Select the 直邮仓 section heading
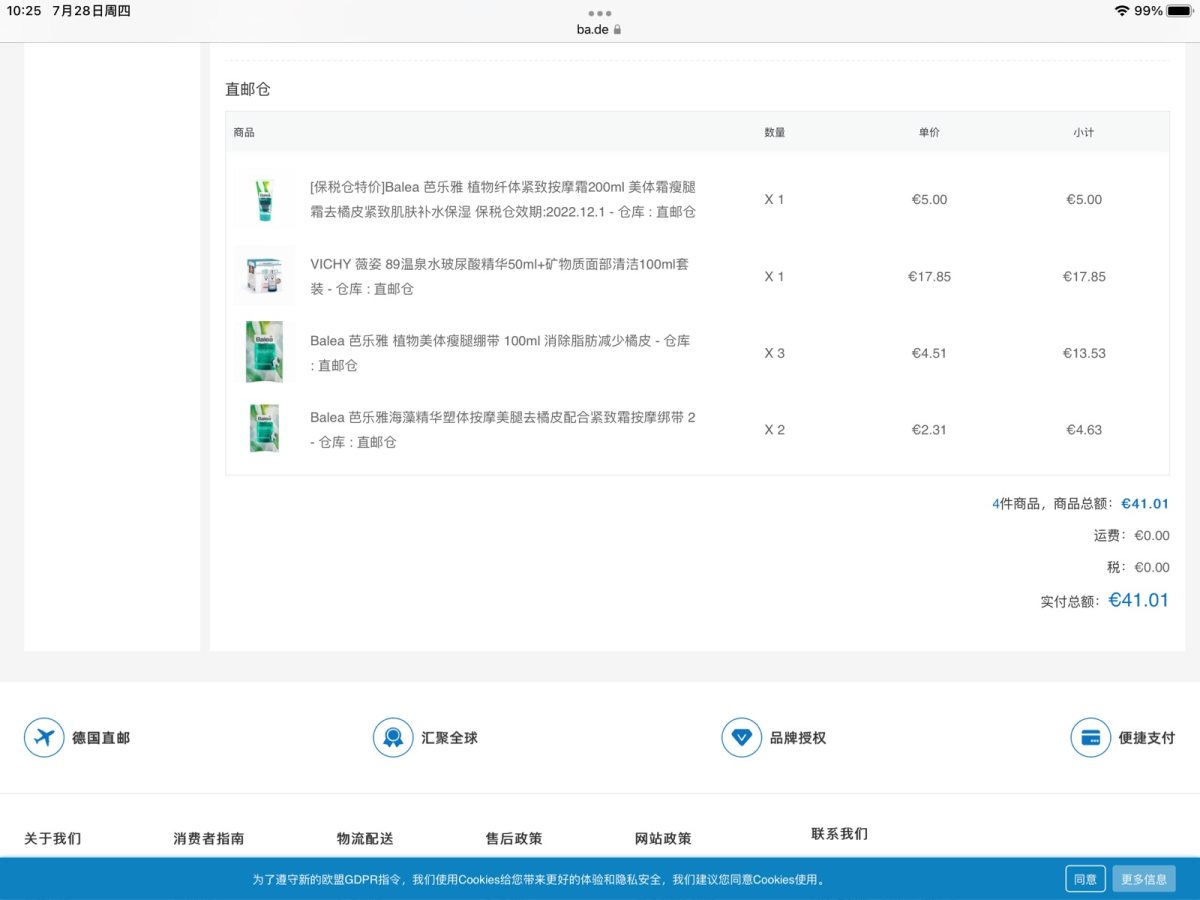 point(248,89)
